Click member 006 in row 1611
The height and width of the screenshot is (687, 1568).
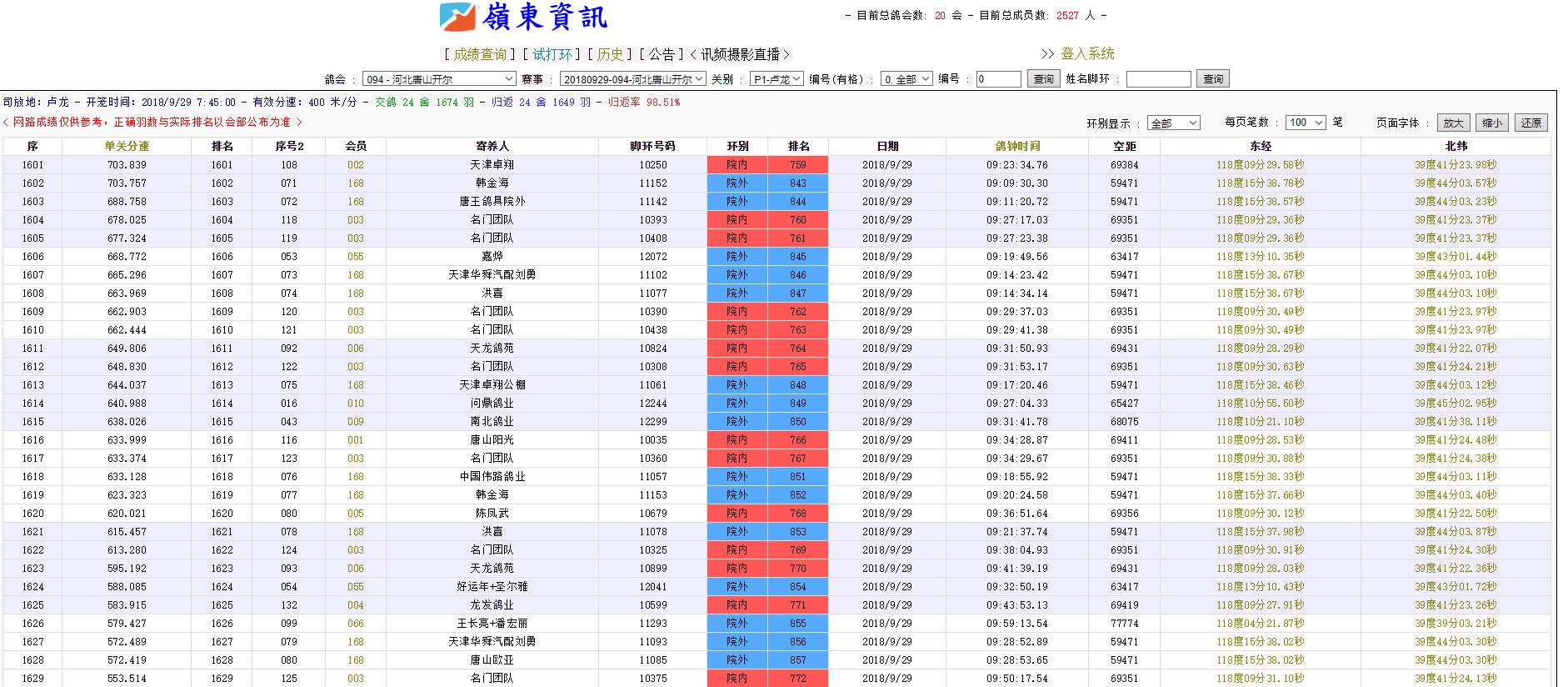(356, 349)
